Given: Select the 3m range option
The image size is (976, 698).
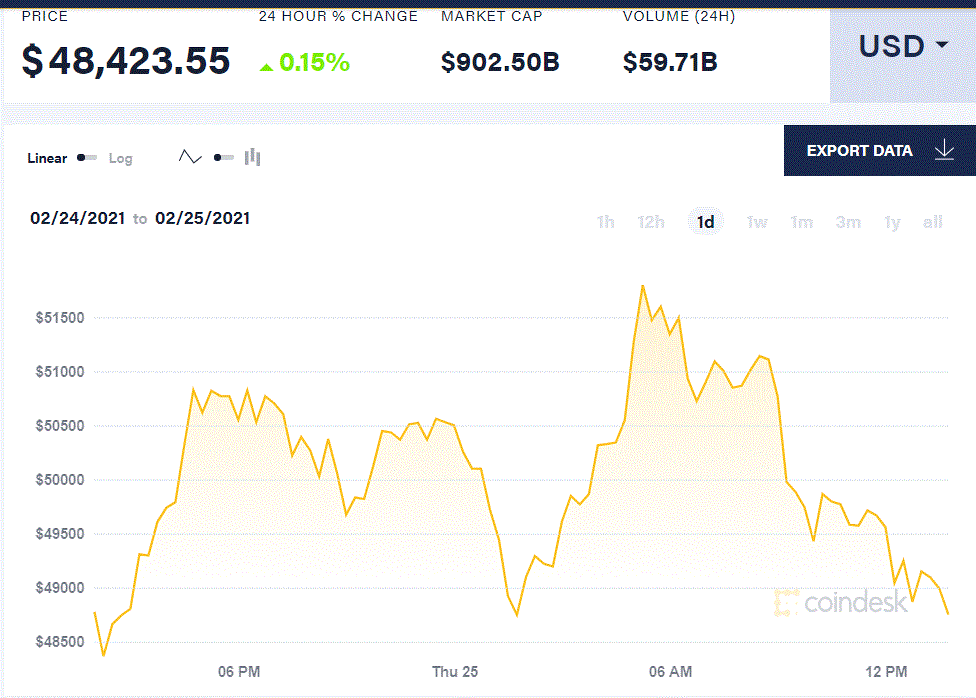Looking at the screenshot, I should (x=847, y=222).
